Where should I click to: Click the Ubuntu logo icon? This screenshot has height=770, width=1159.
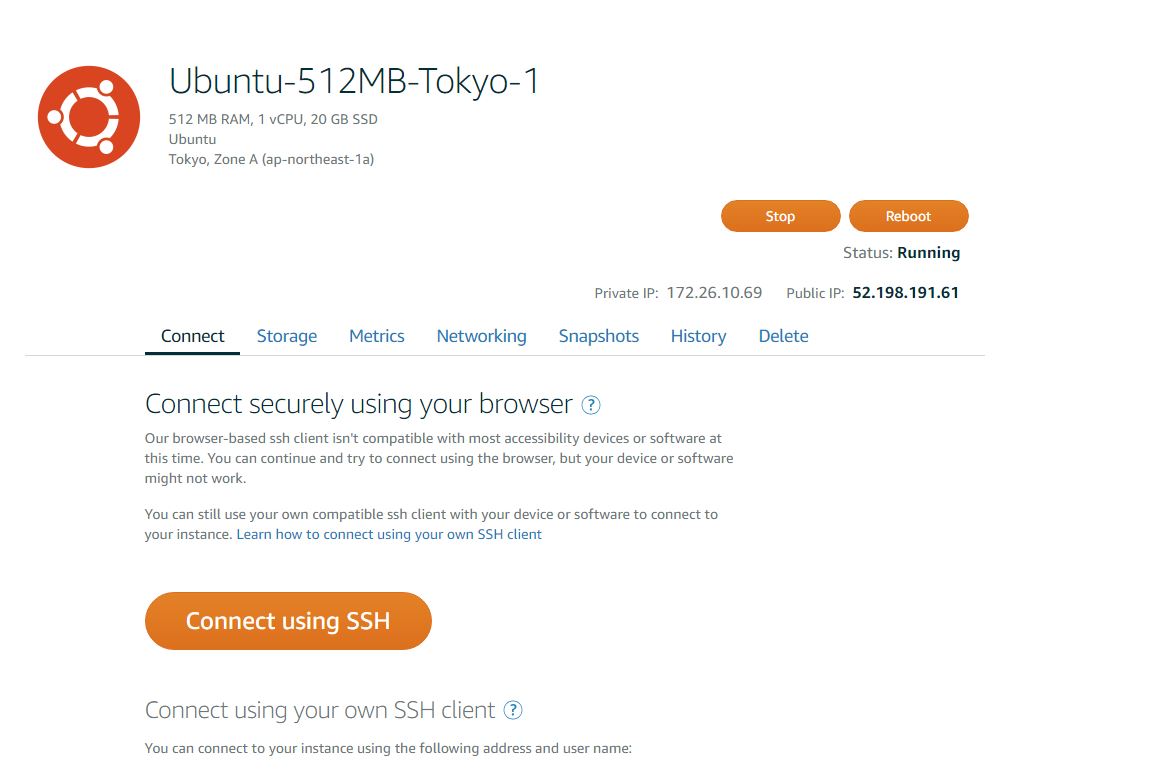pyautogui.click(x=89, y=117)
